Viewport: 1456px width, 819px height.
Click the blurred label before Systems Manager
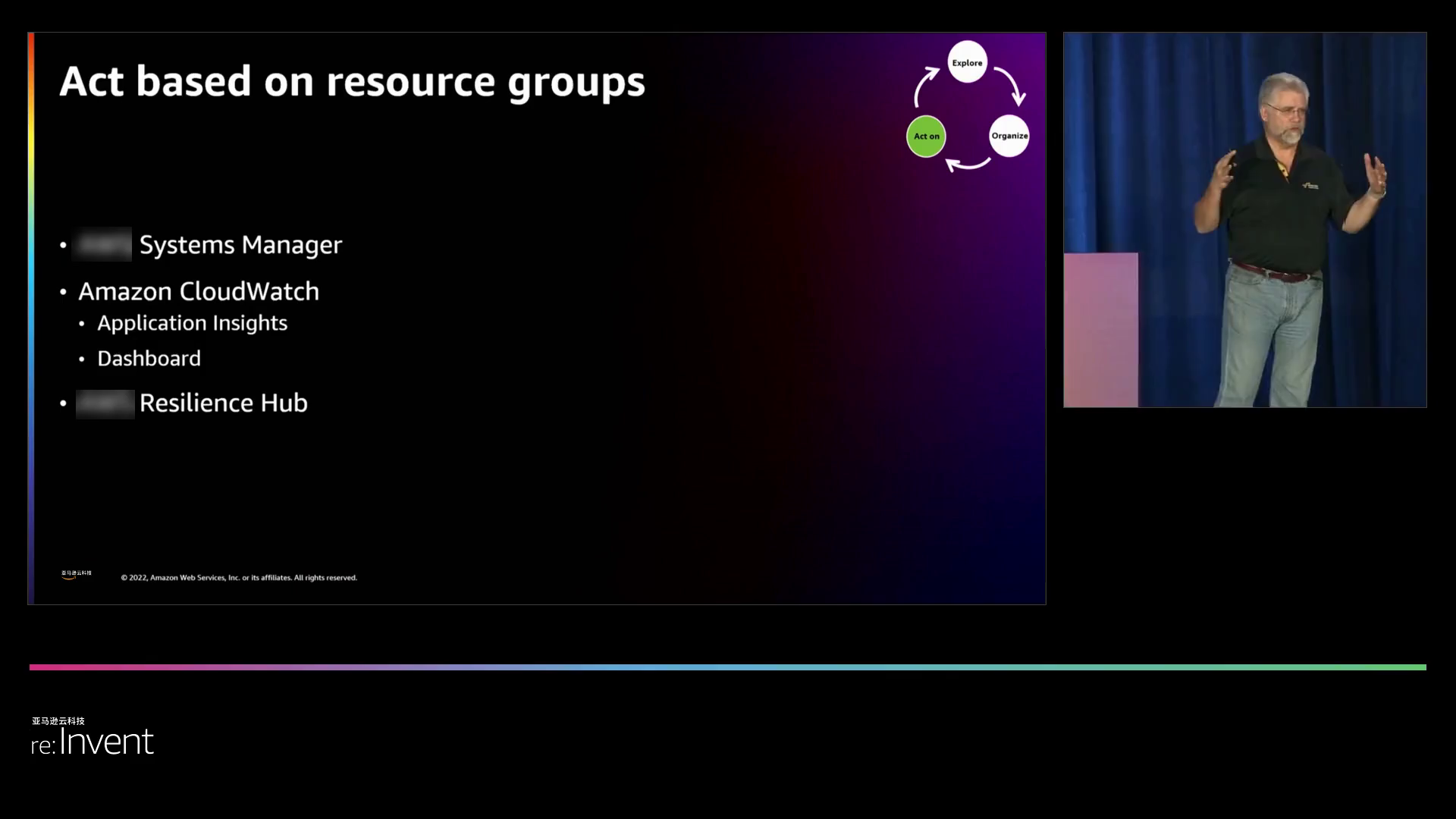pos(103,244)
